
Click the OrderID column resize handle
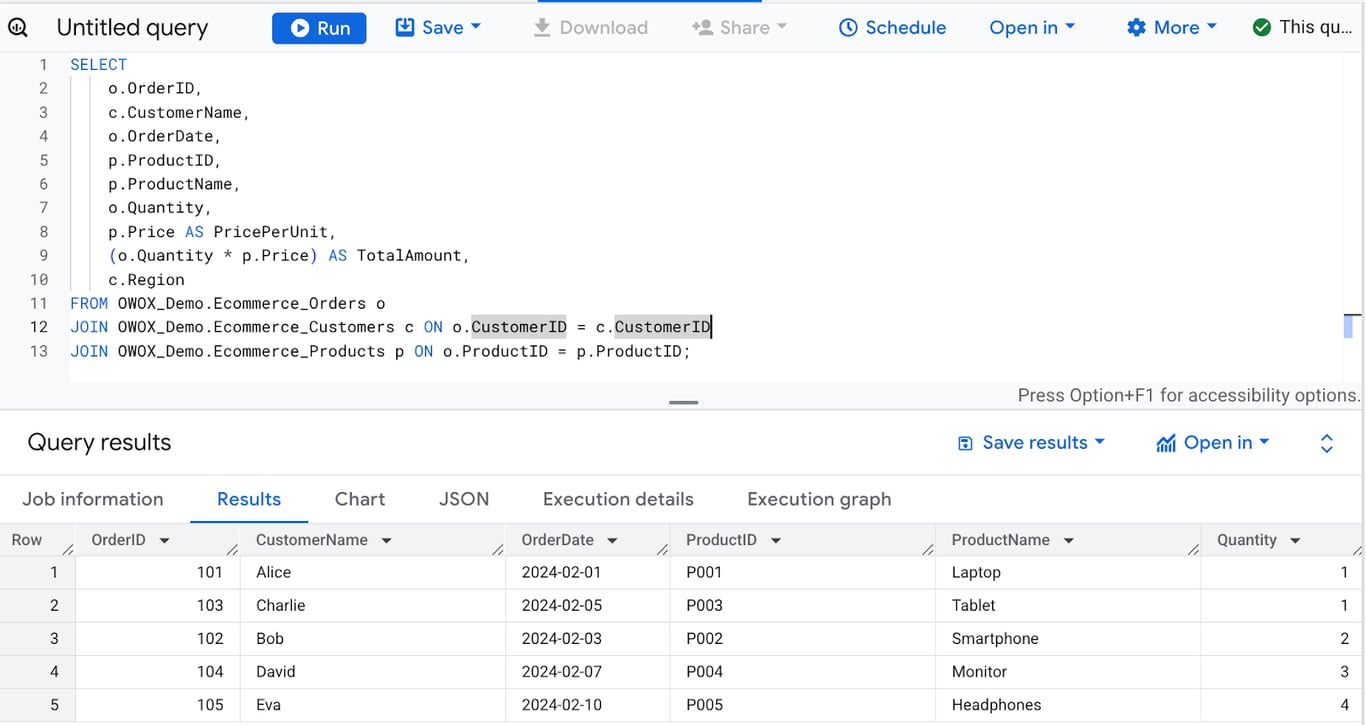[x=232, y=549]
